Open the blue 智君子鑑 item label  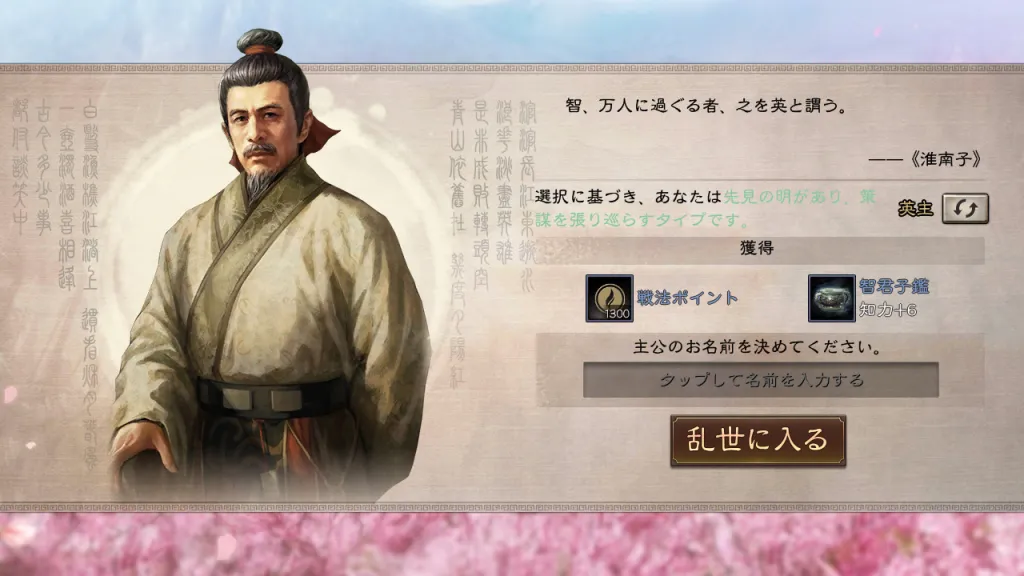[894, 286]
